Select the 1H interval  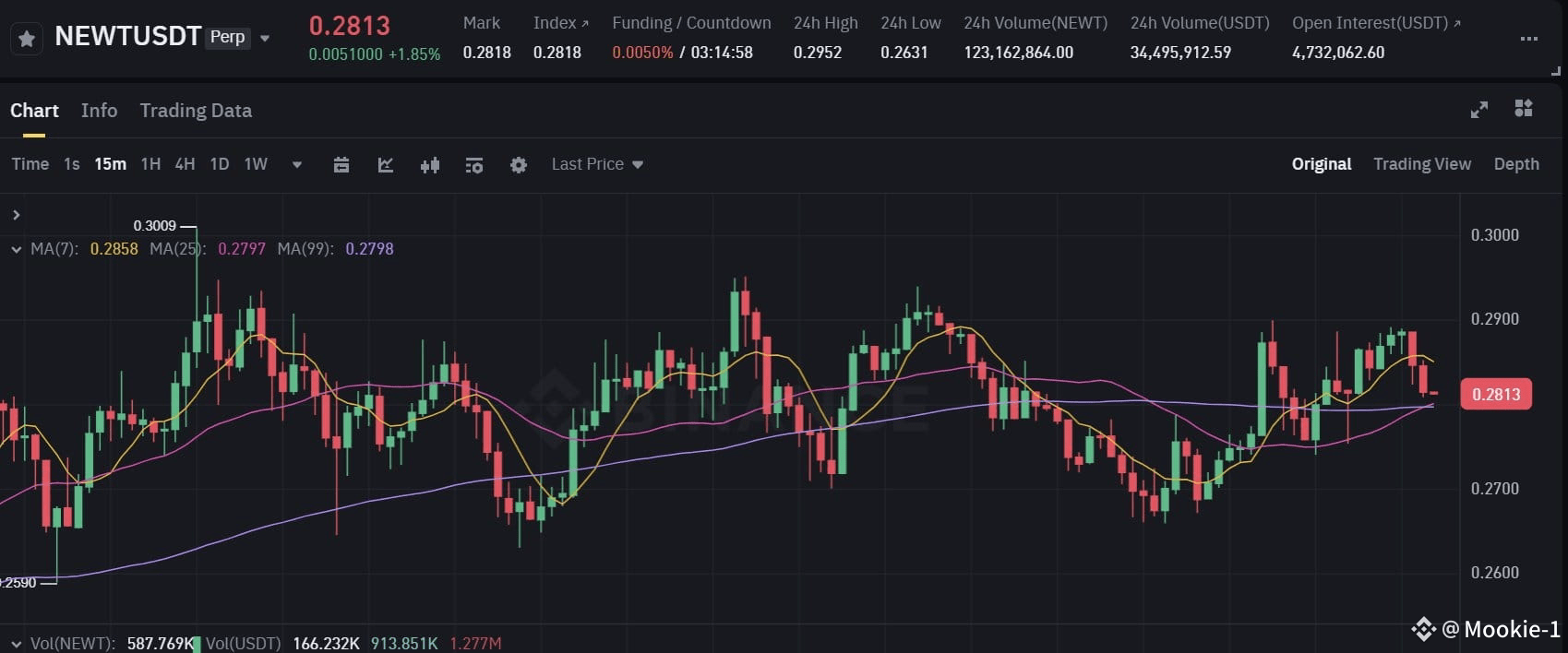click(x=150, y=164)
